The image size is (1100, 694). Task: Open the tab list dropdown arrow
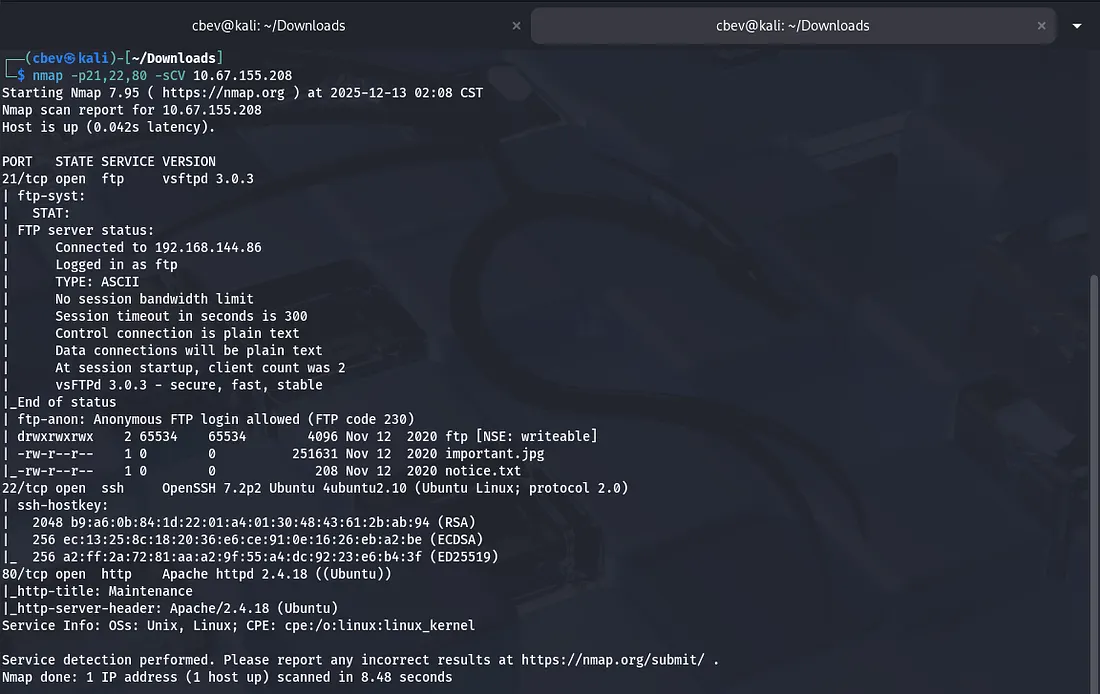click(x=1077, y=26)
